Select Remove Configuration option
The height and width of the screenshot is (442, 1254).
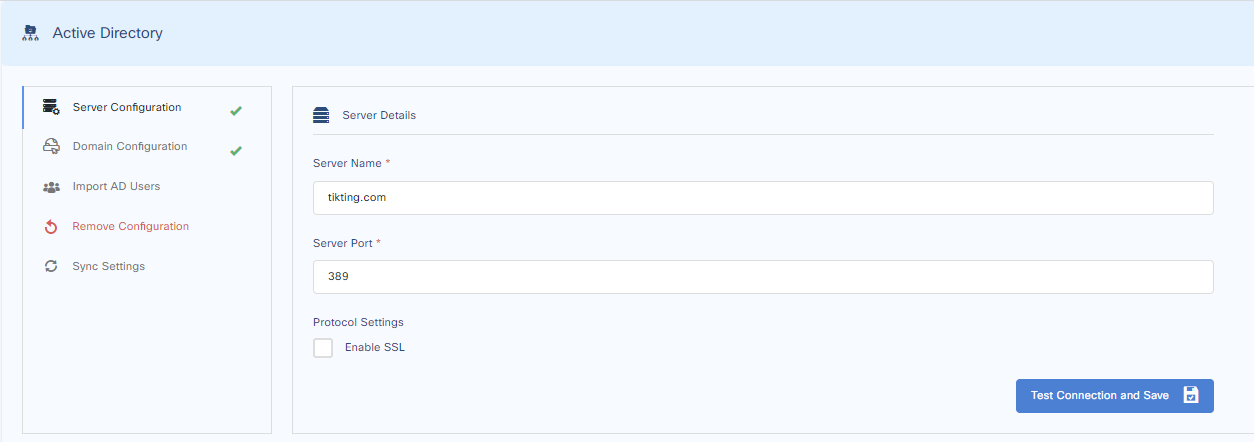[130, 227]
